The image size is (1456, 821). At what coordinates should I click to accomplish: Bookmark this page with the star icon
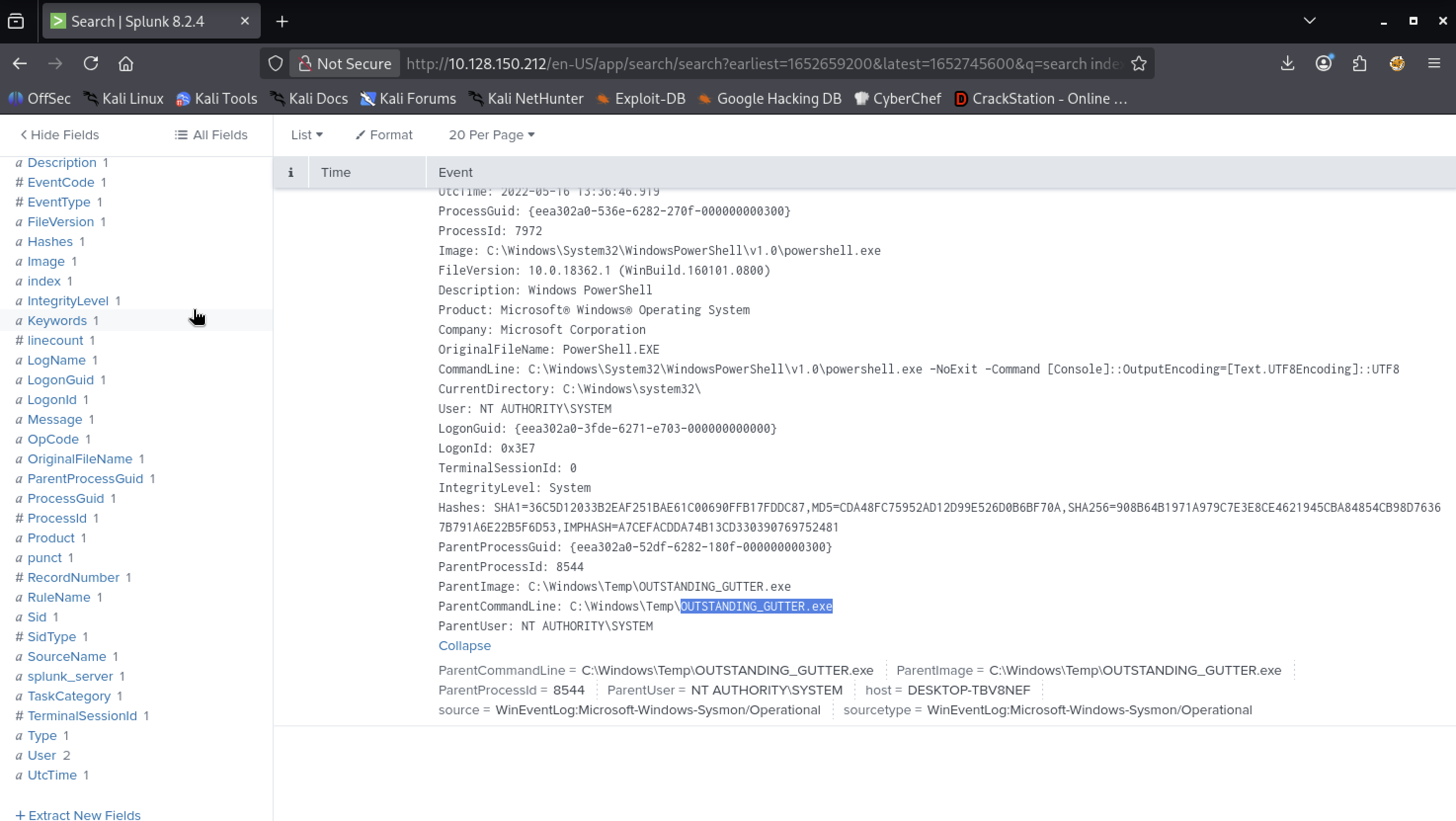tap(1138, 63)
